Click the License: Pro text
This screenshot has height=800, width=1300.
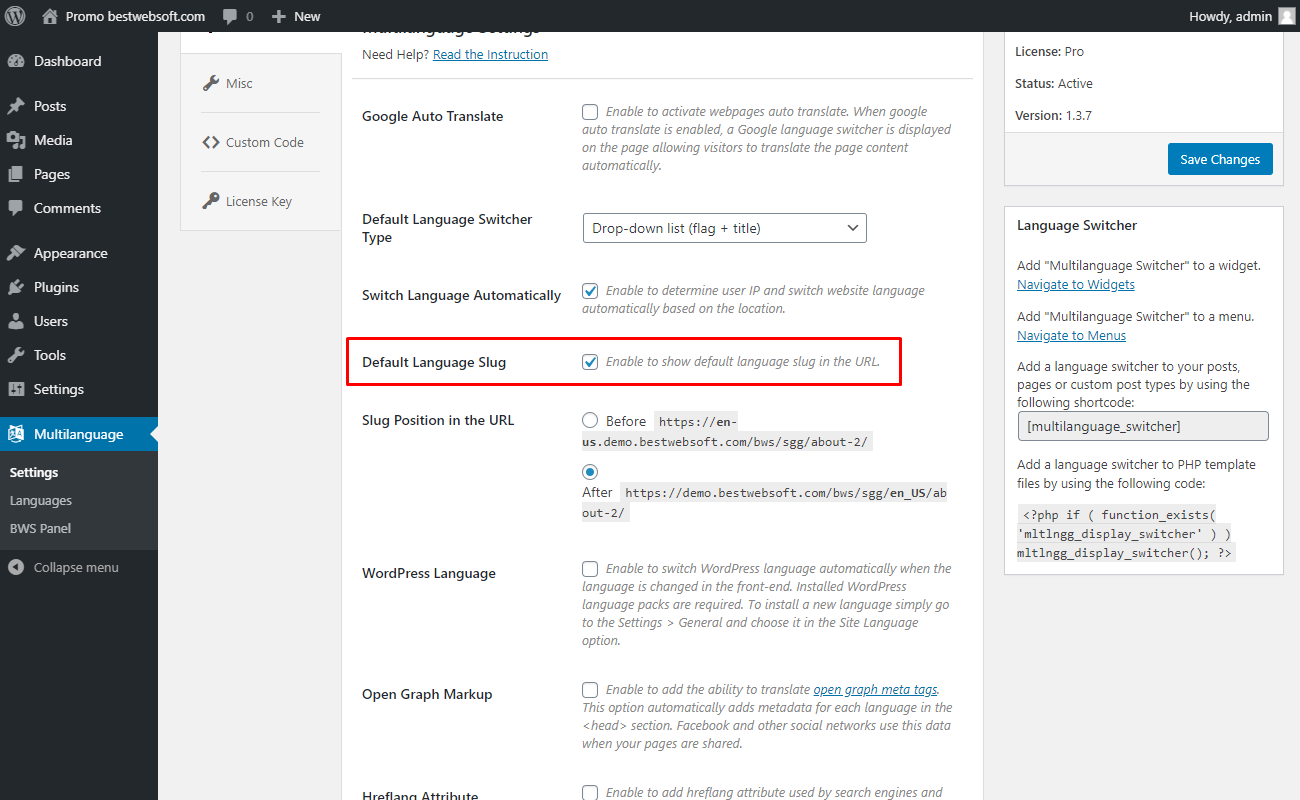coord(1049,52)
